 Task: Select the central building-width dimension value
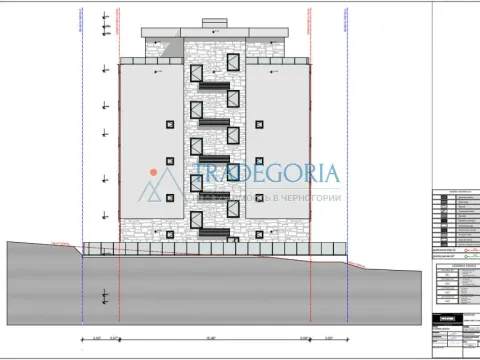211,338
